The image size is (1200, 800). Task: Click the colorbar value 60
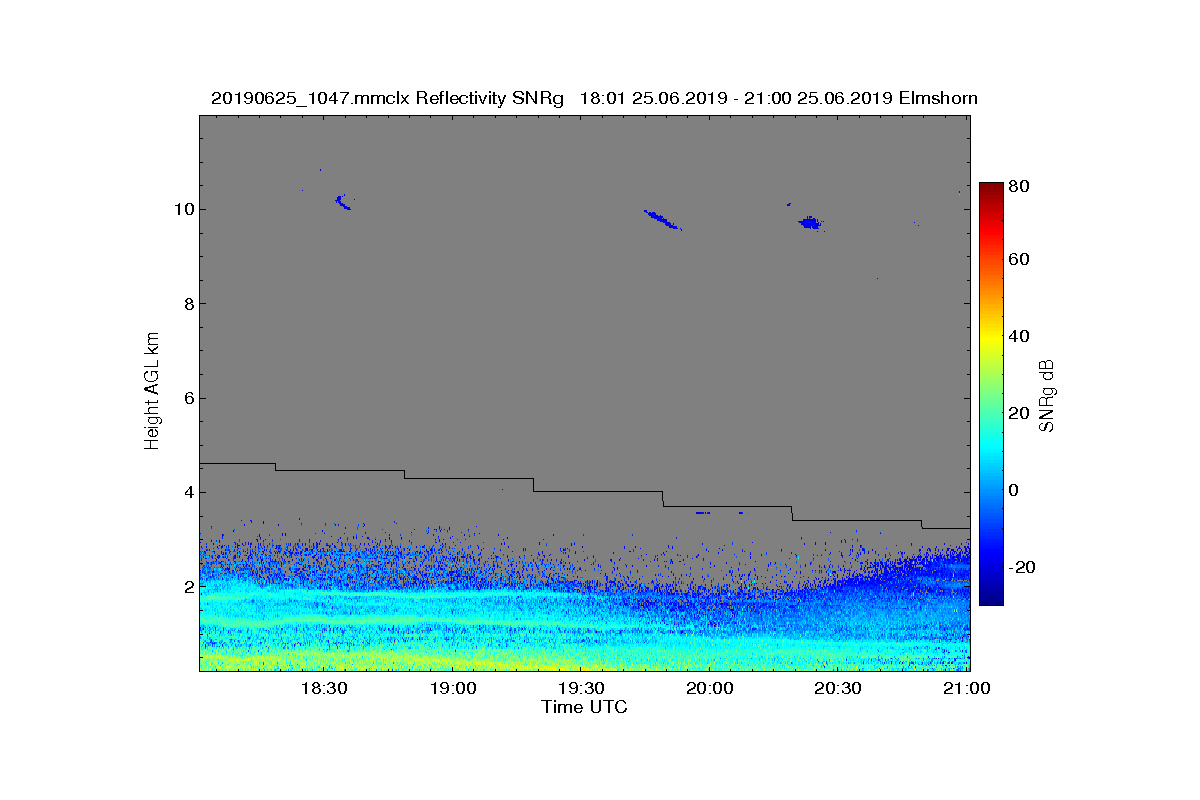(x=1020, y=259)
